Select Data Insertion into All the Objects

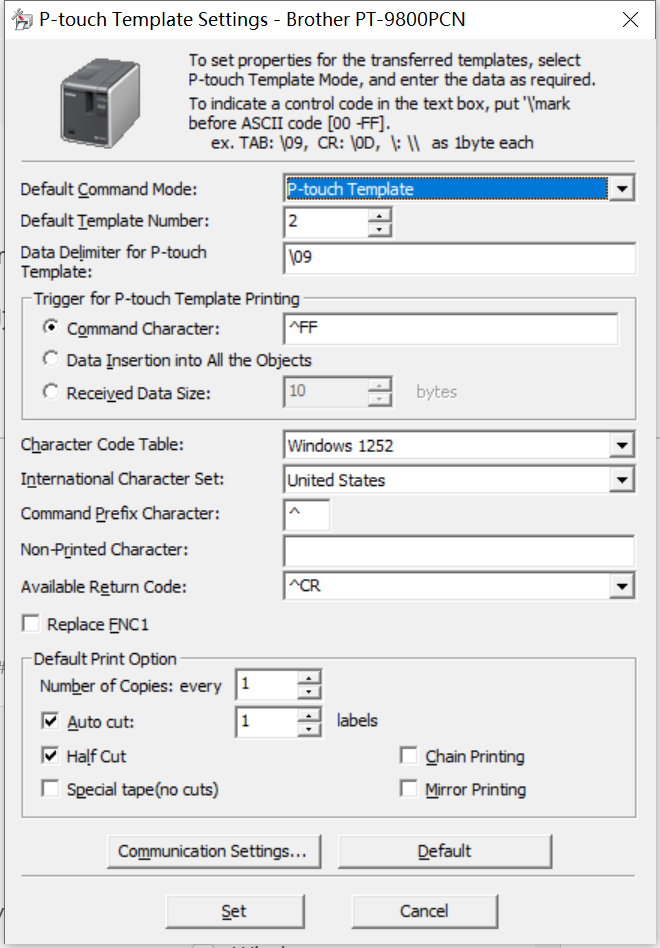(x=51, y=360)
